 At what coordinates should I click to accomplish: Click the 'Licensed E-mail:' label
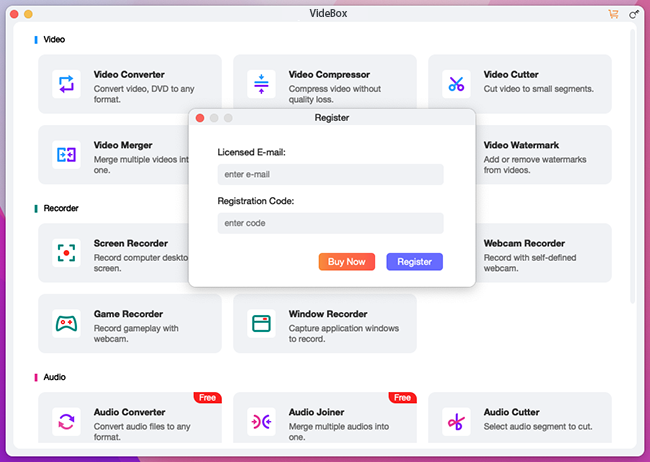(x=252, y=153)
